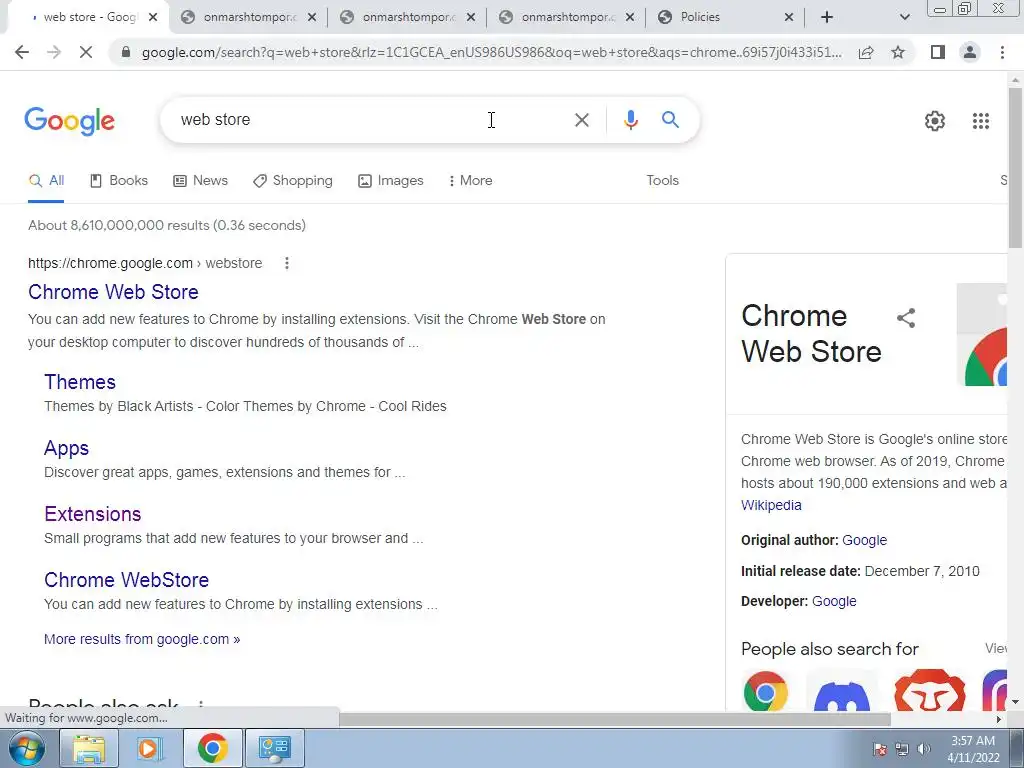Viewport: 1024px width, 768px height.
Task: Click the Google logo
Action: point(69,121)
